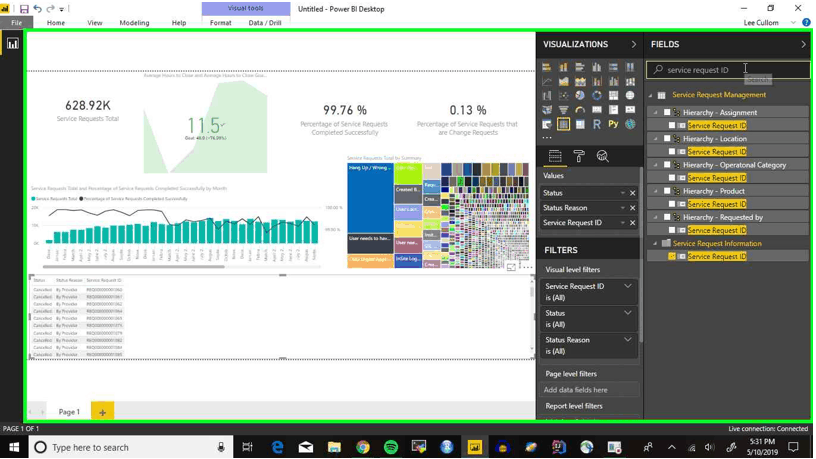Image resolution: width=816 pixels, height=459 pixels.
Task: Select the pie chart visualization
Action: click(580, 96)
